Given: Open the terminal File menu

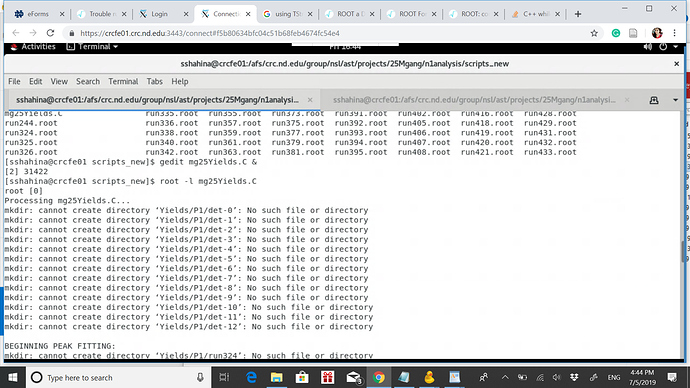Looking at the screenshot, I should [14, 81].
